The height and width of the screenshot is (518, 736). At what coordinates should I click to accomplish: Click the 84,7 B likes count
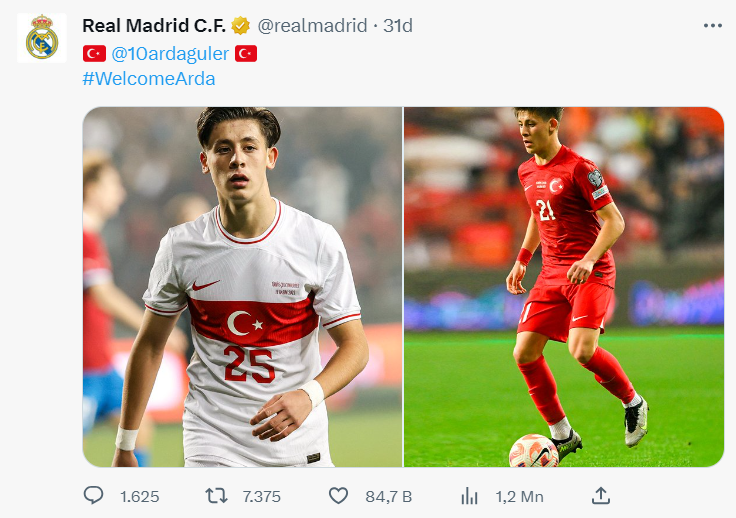pyautogui.click(x=389, y=496)
